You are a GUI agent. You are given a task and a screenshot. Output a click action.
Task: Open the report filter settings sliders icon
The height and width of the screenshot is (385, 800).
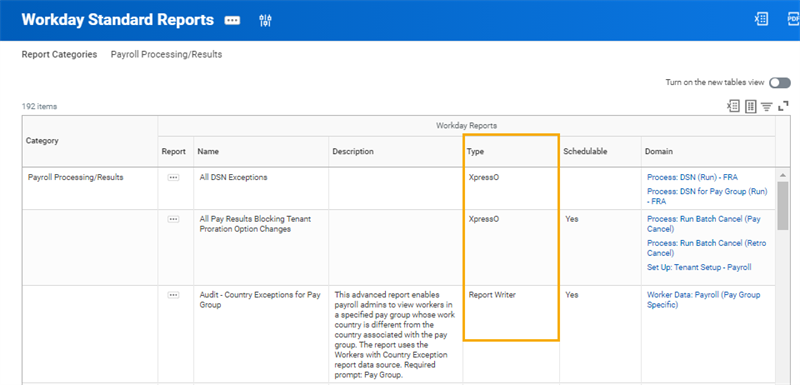click(x=265, y=20)
